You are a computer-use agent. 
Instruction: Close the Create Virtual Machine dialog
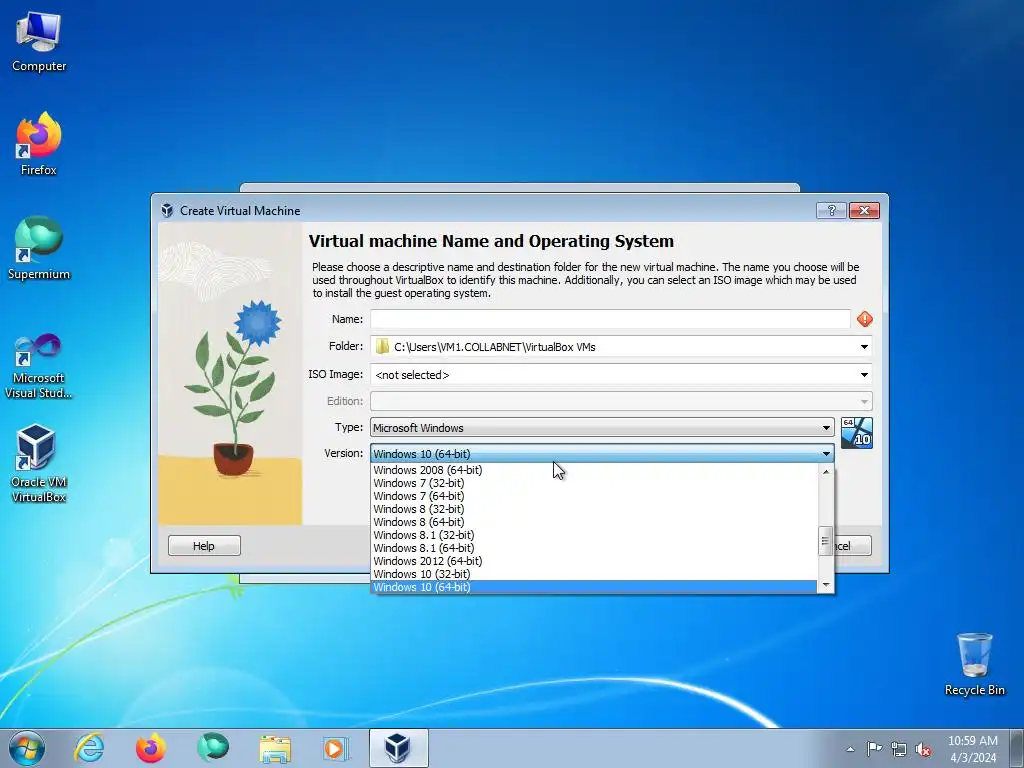864,210
